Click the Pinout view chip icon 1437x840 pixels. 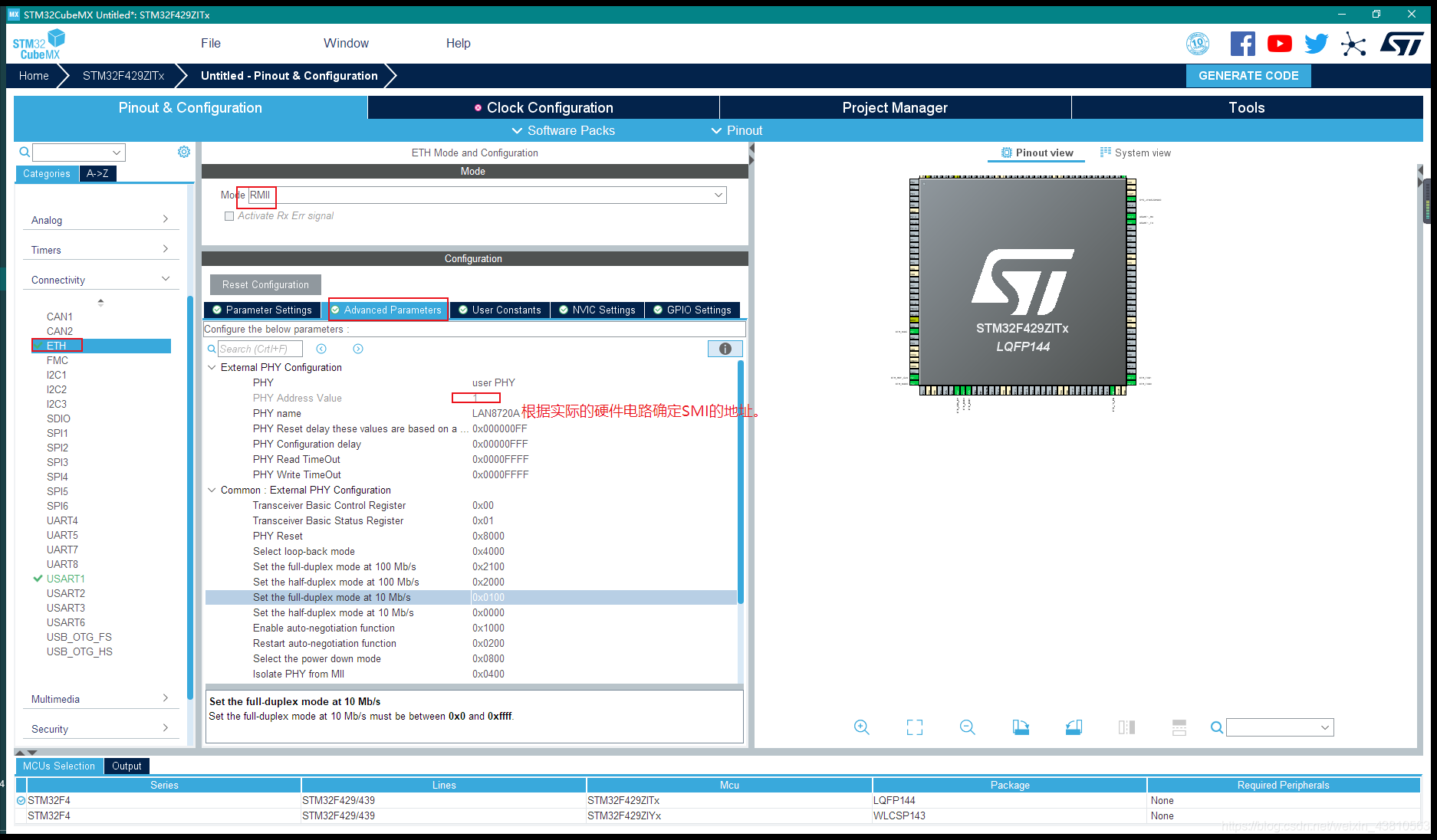click(1007, 153)
